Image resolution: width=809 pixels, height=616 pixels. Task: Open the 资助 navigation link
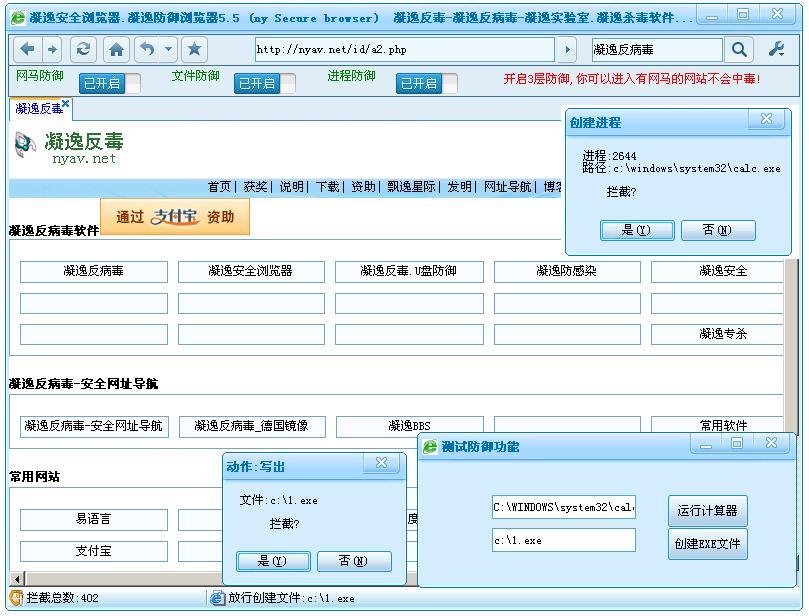(363, 187)
